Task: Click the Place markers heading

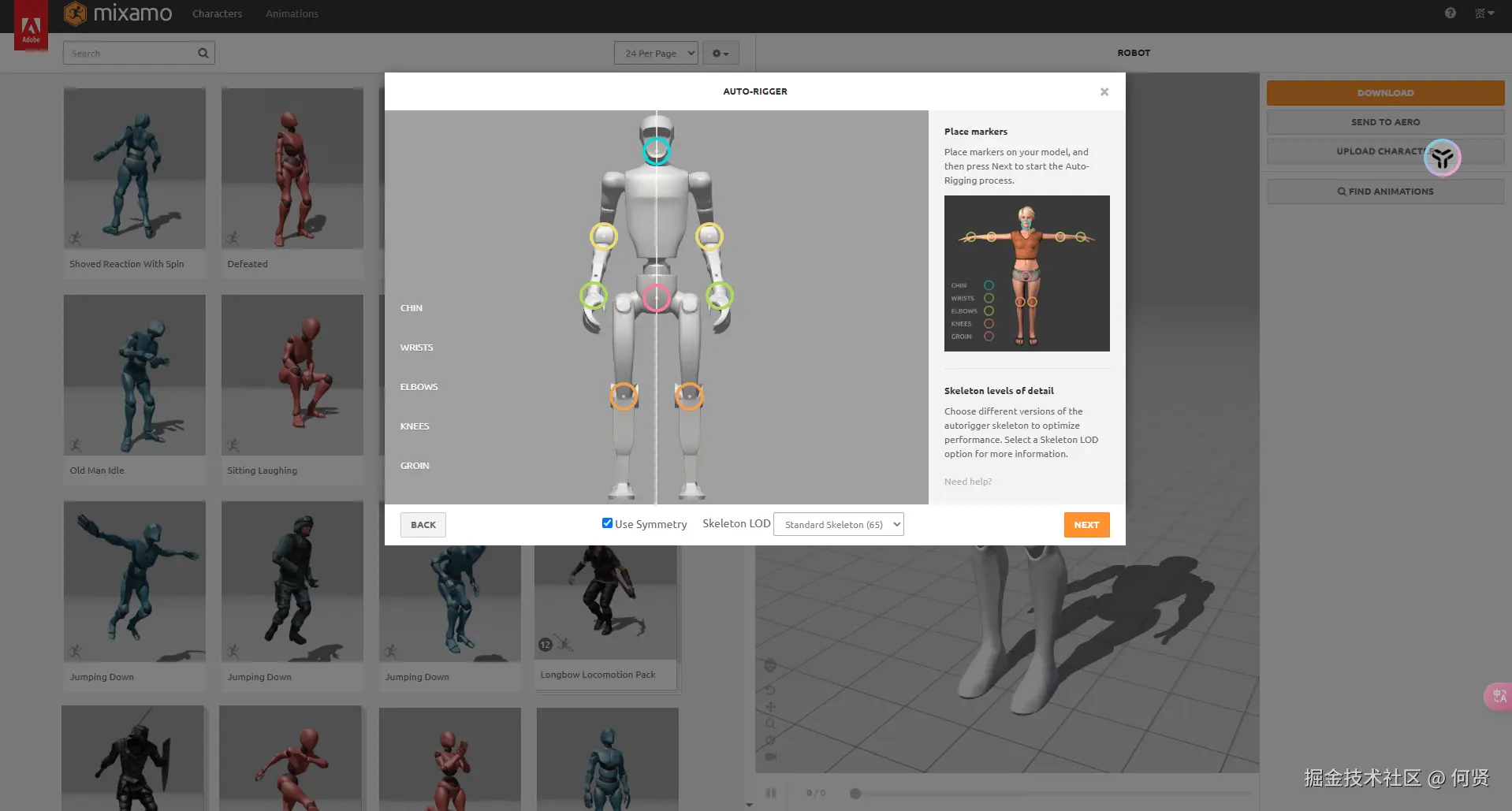Action: 976,132
